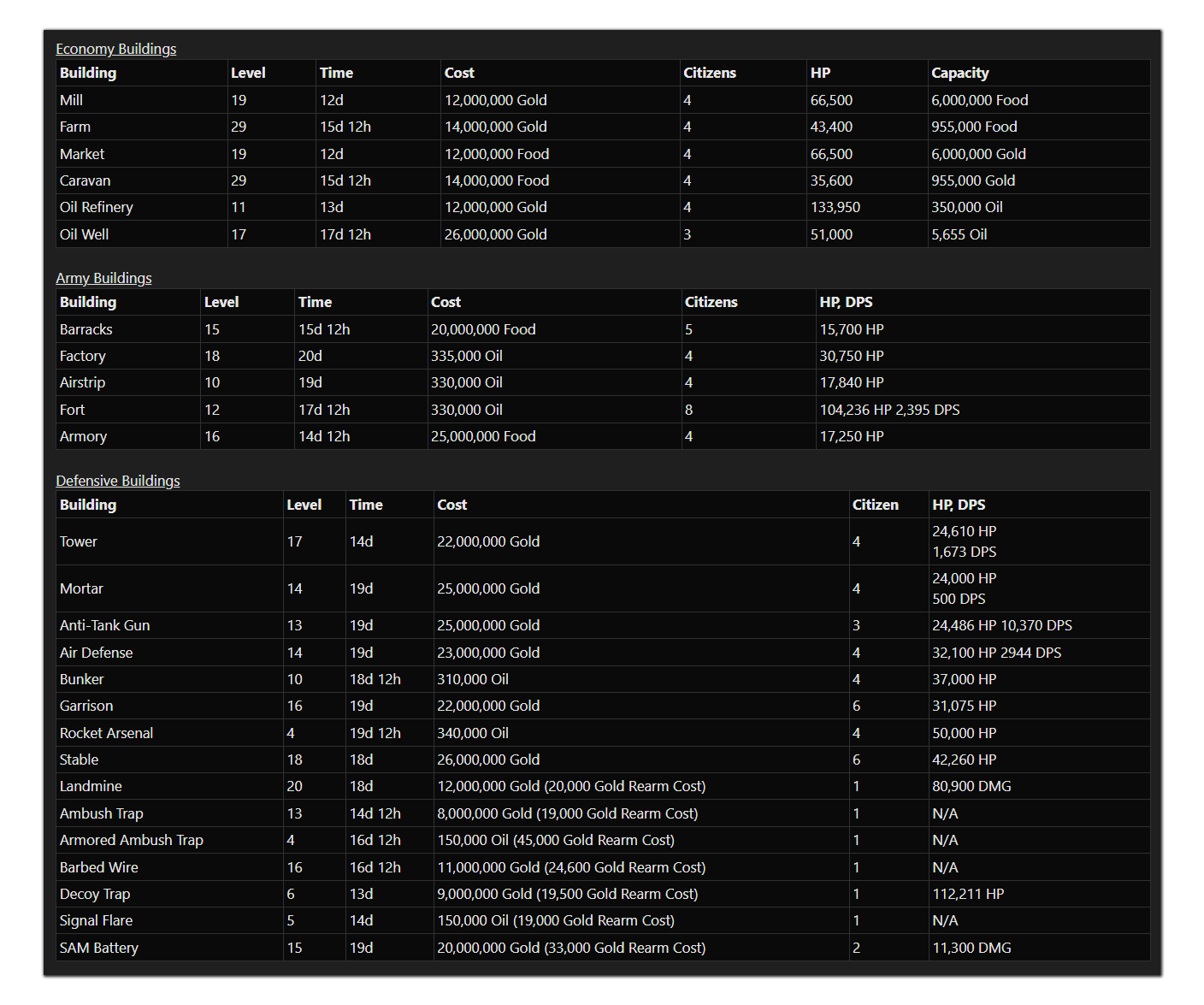The height and width of the screenshot is (1005, 1204).
Task: Select the 335,000 Oil cost cell
Action: point(556,356)
